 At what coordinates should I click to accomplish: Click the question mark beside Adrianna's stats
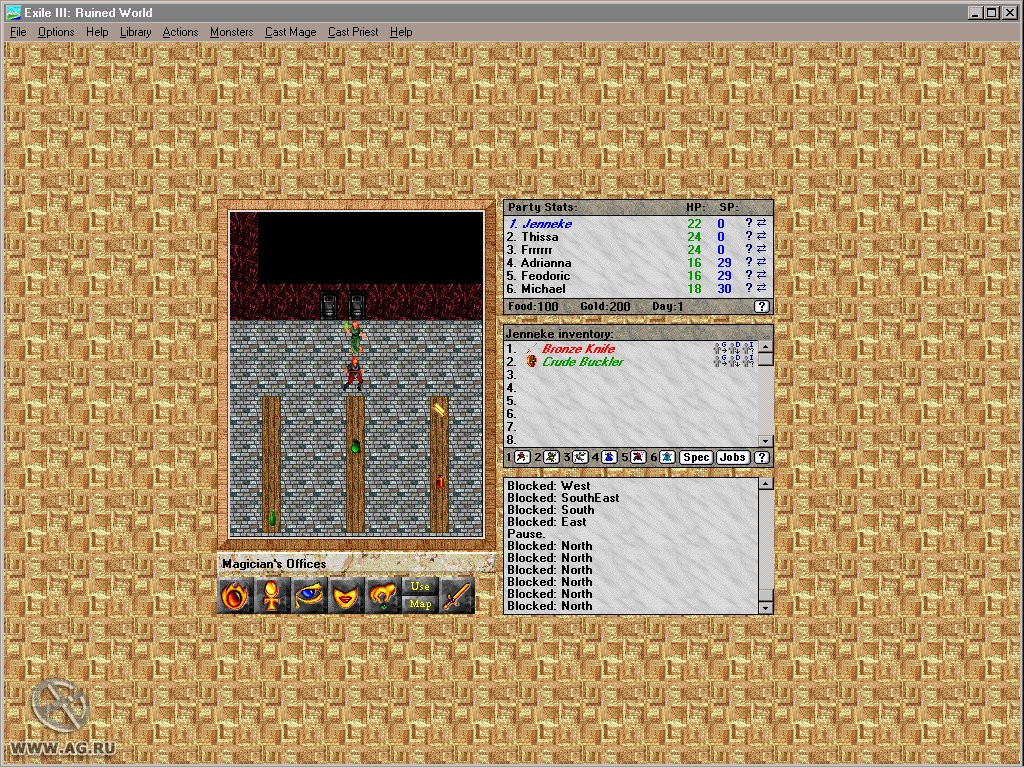[748, 263]
